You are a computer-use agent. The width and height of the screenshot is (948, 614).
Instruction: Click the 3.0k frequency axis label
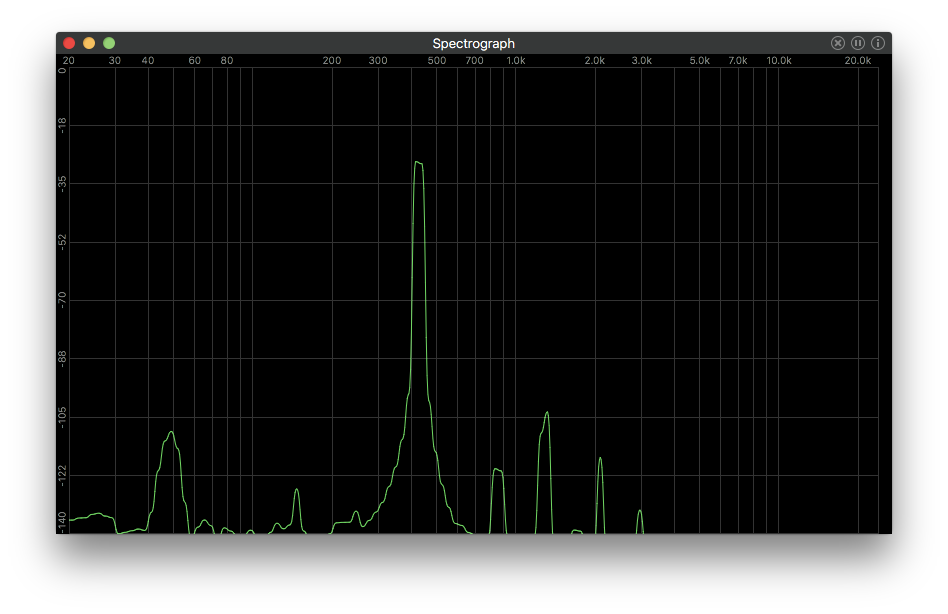click(x=642, y=60)
